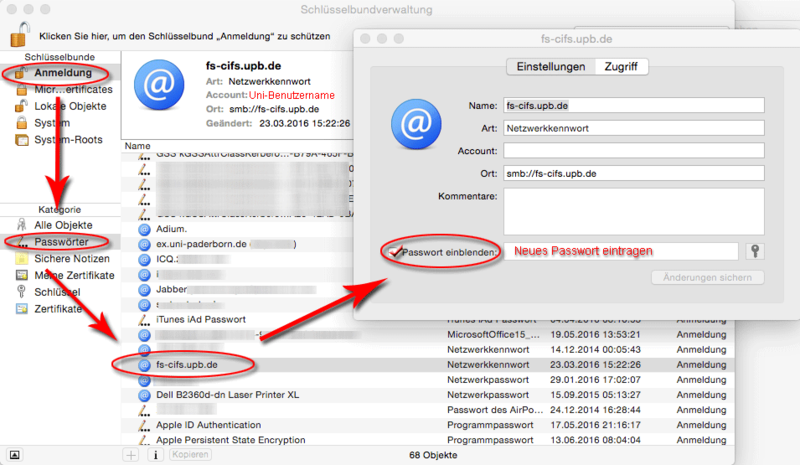800x465 pixels.
Task: Click the Änderungen sichern button
Action: [708, 278]
